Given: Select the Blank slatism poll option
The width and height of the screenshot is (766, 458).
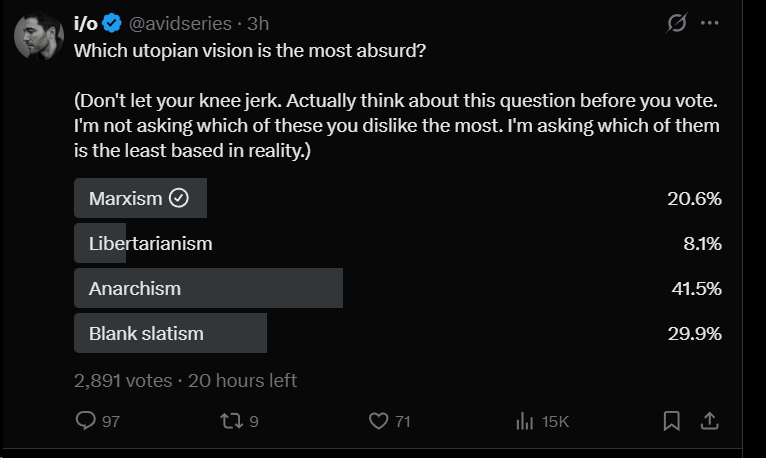Looking at the screenshot, I should click(146, 333).
